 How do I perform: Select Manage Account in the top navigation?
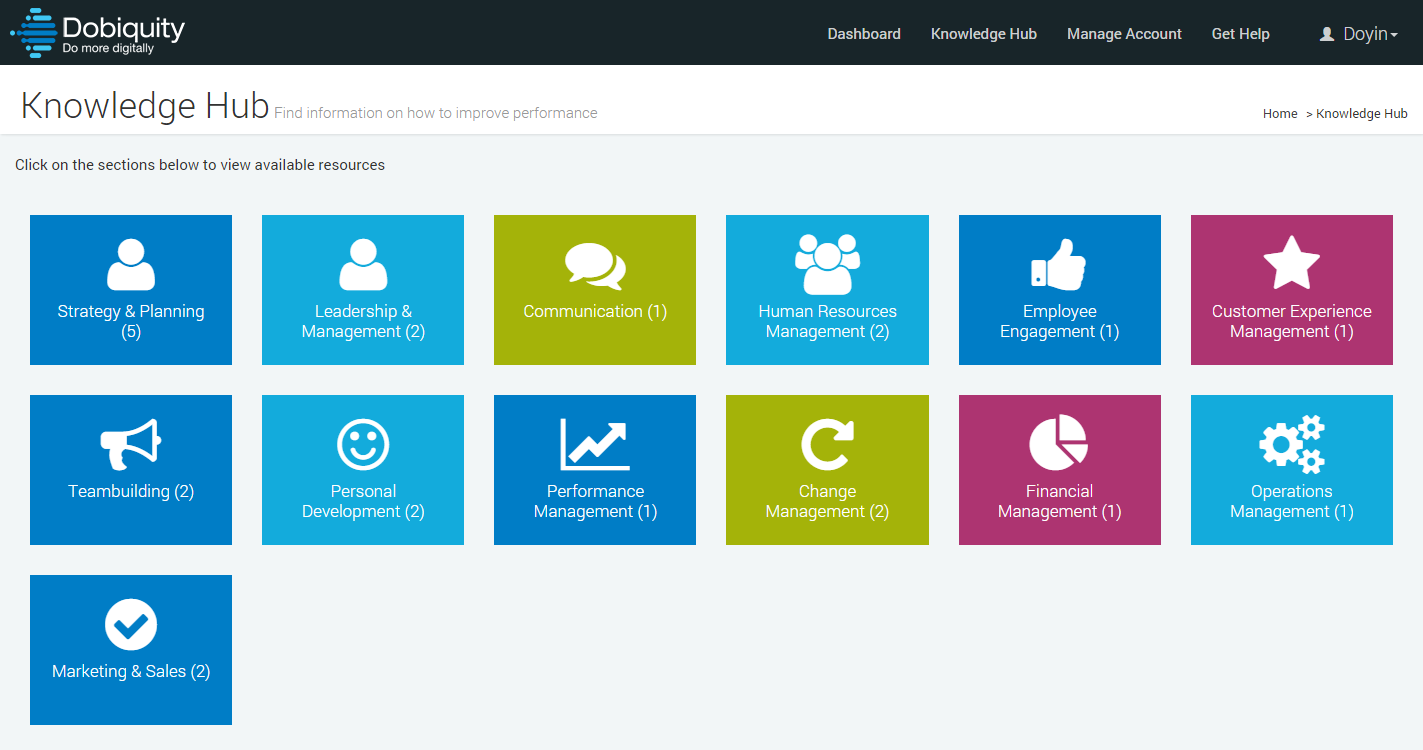coord(1124,34)
